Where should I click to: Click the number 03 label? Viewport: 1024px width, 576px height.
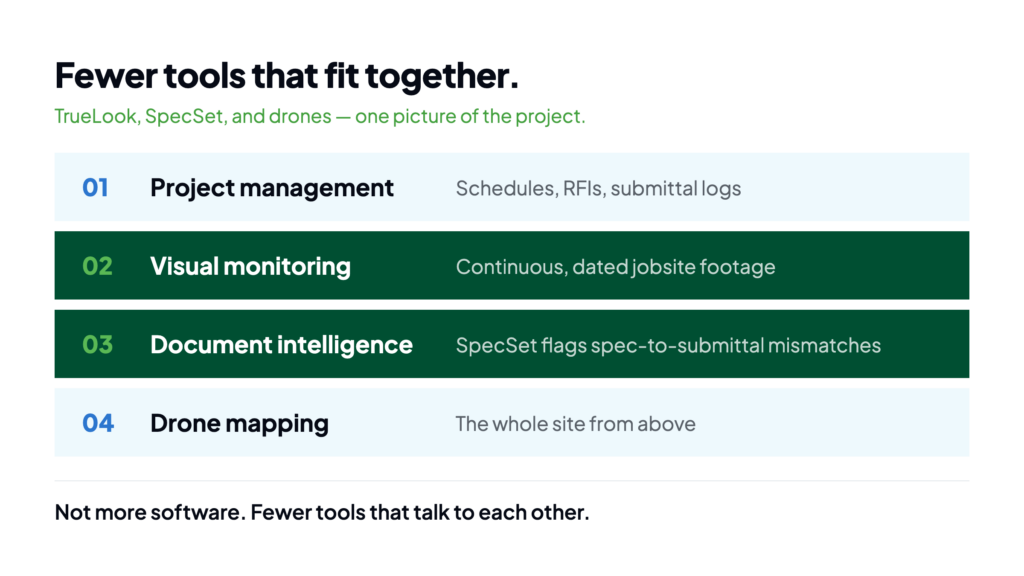point(97,344)
